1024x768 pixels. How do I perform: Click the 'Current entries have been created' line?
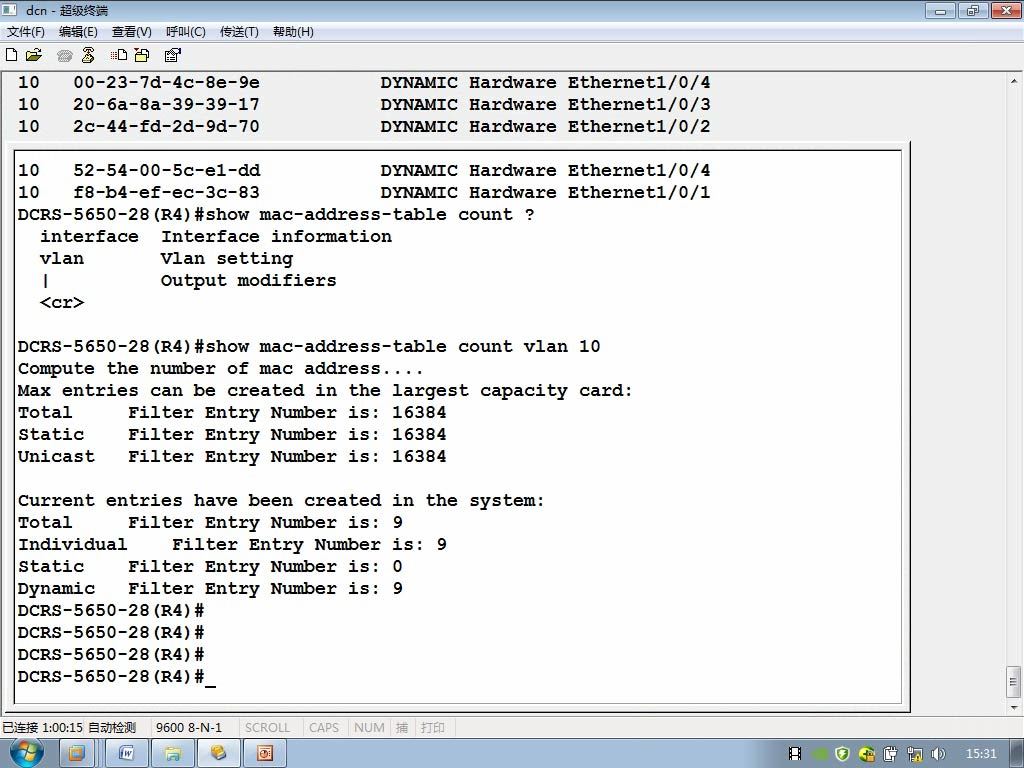pos(281,501)
